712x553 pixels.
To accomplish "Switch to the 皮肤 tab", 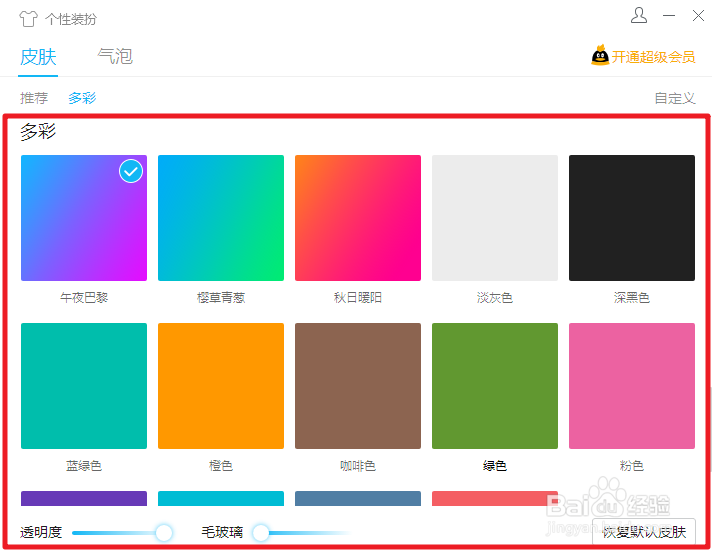I will point(38,57).
